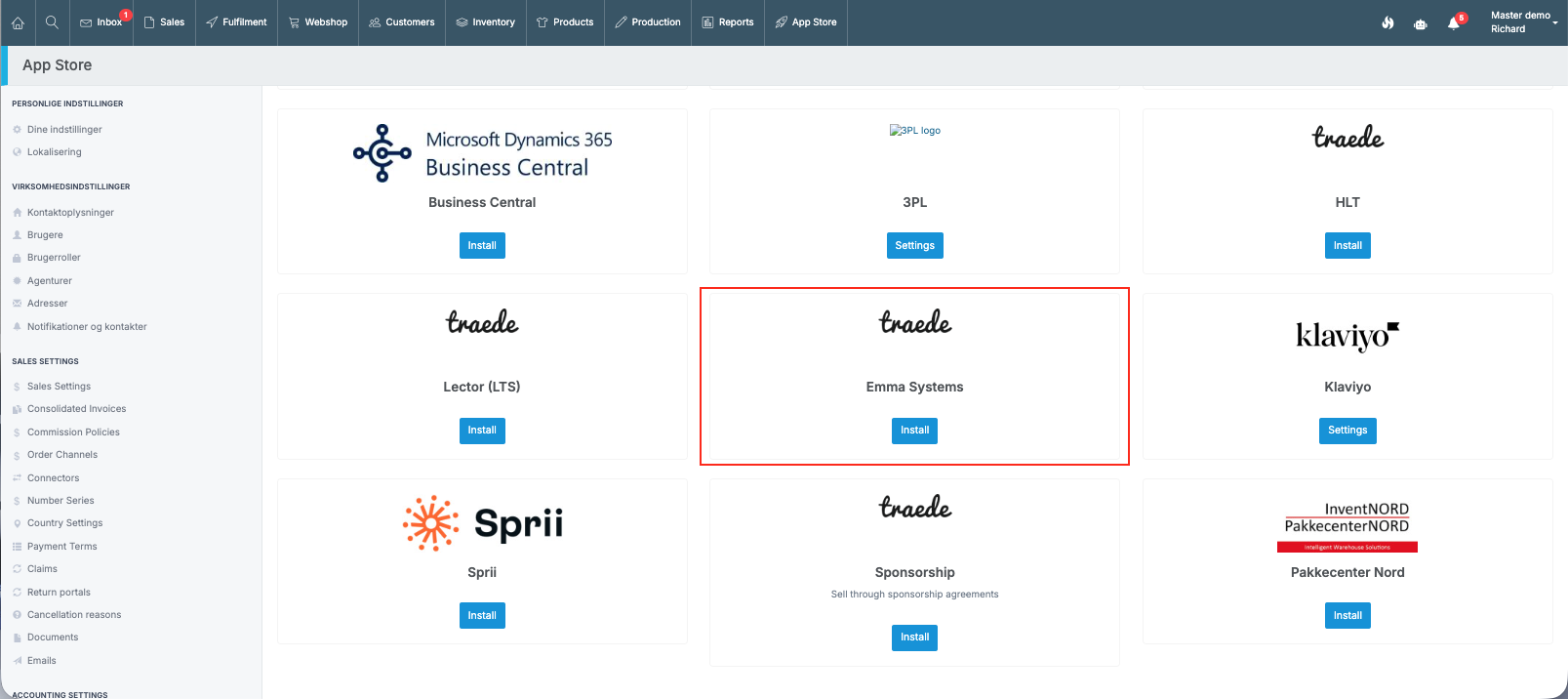This screenshot has width=1568, height=699.
Task: Open Order Channels in sidebar
Action: pos(62,455)
